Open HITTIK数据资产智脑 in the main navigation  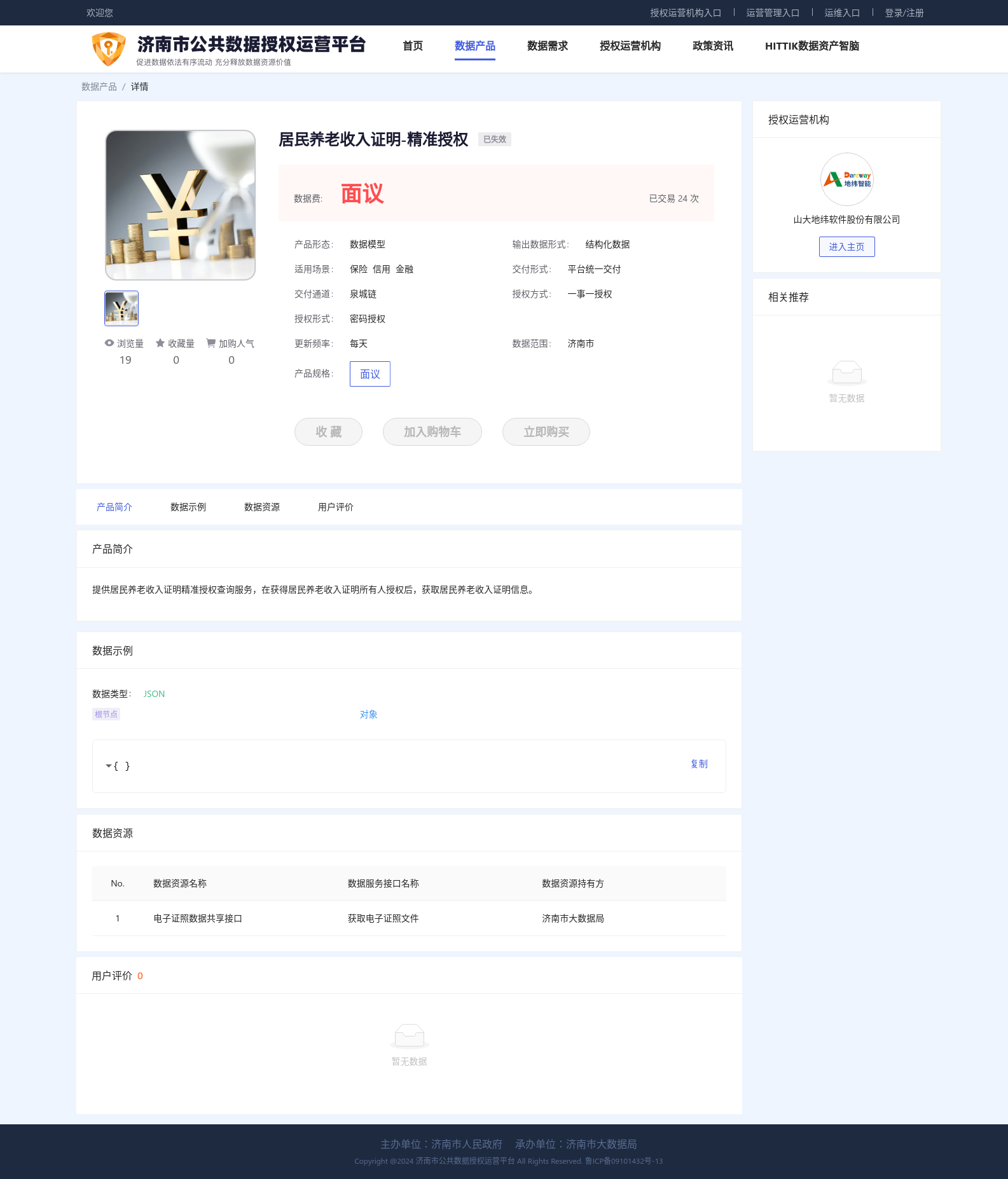pos(812,46)
